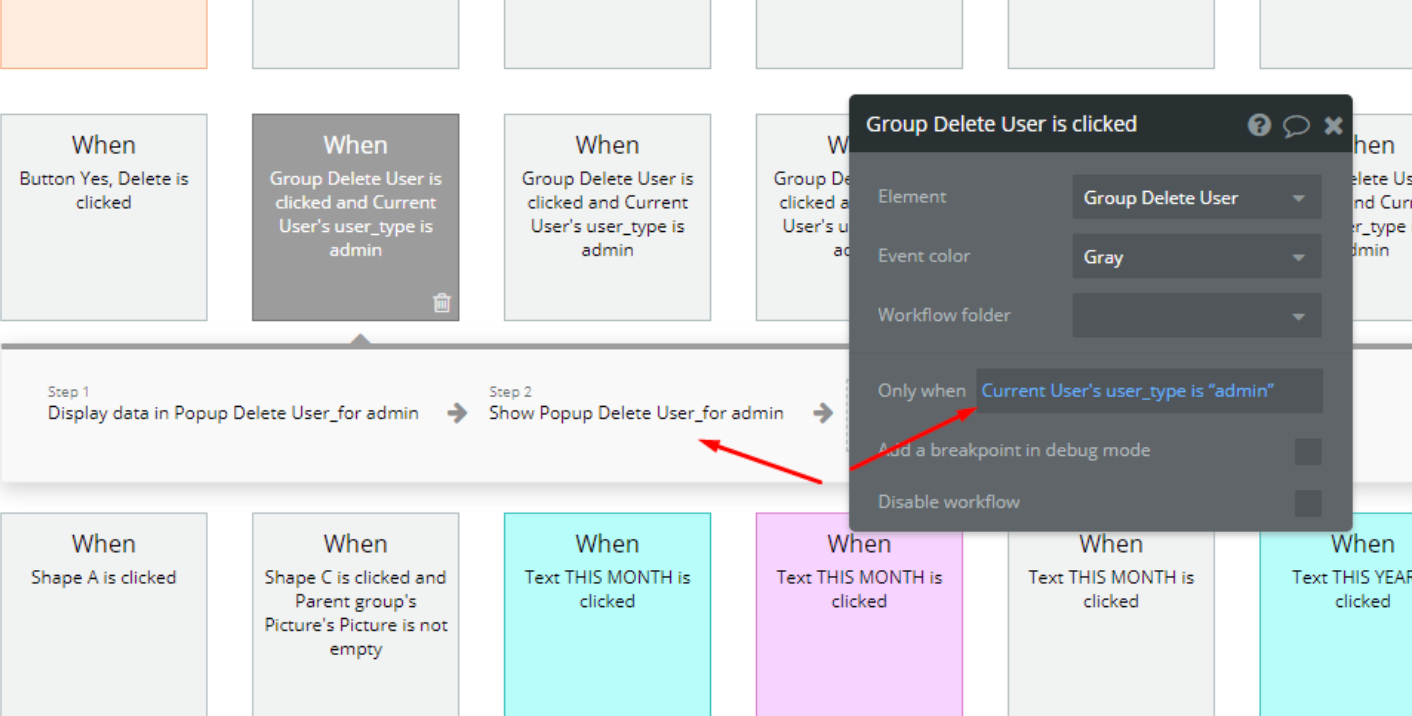Open the Element dropdown showing Group Delete User
Viewport: 1412px width, 716px height.
tap(1196, 198)
